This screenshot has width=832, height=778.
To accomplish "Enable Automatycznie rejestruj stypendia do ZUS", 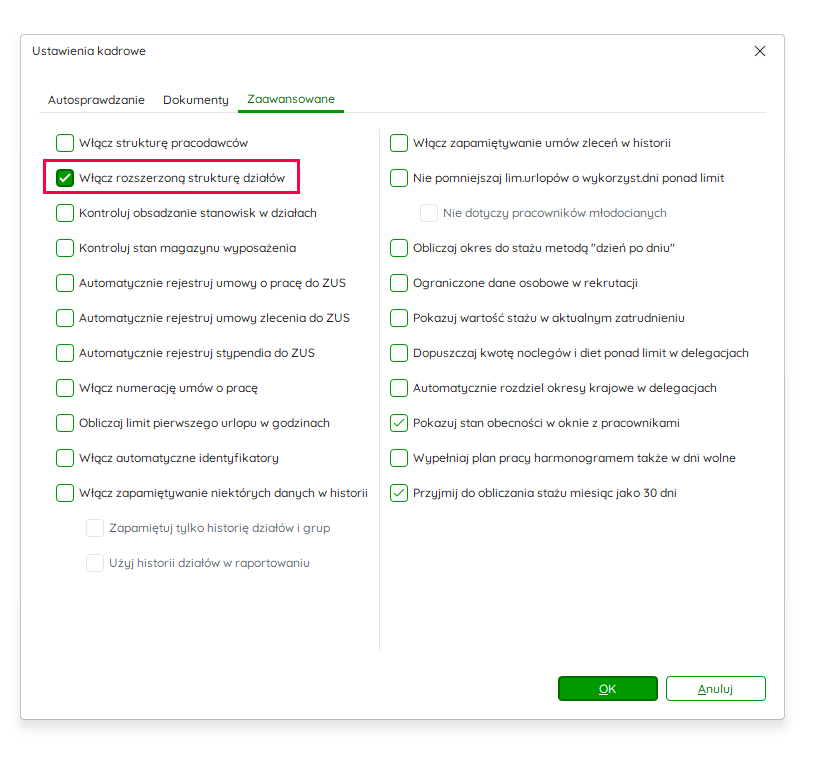I will point(65,353).
